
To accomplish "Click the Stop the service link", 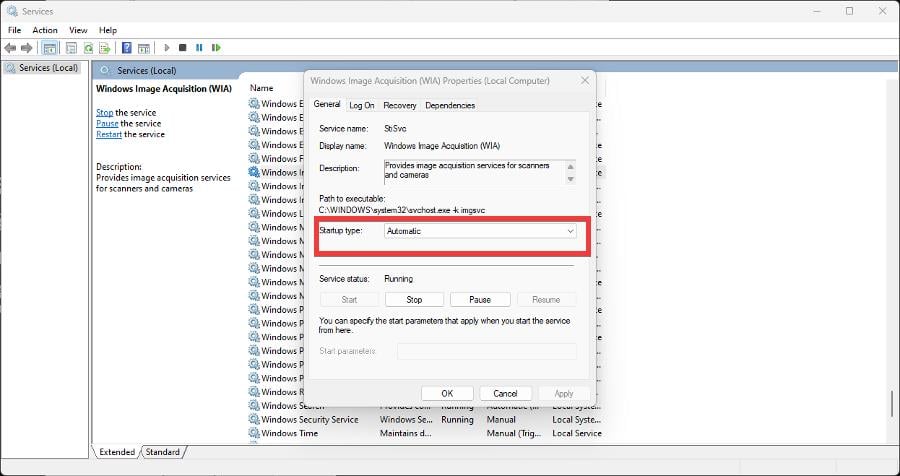I will tap(104, 113).
